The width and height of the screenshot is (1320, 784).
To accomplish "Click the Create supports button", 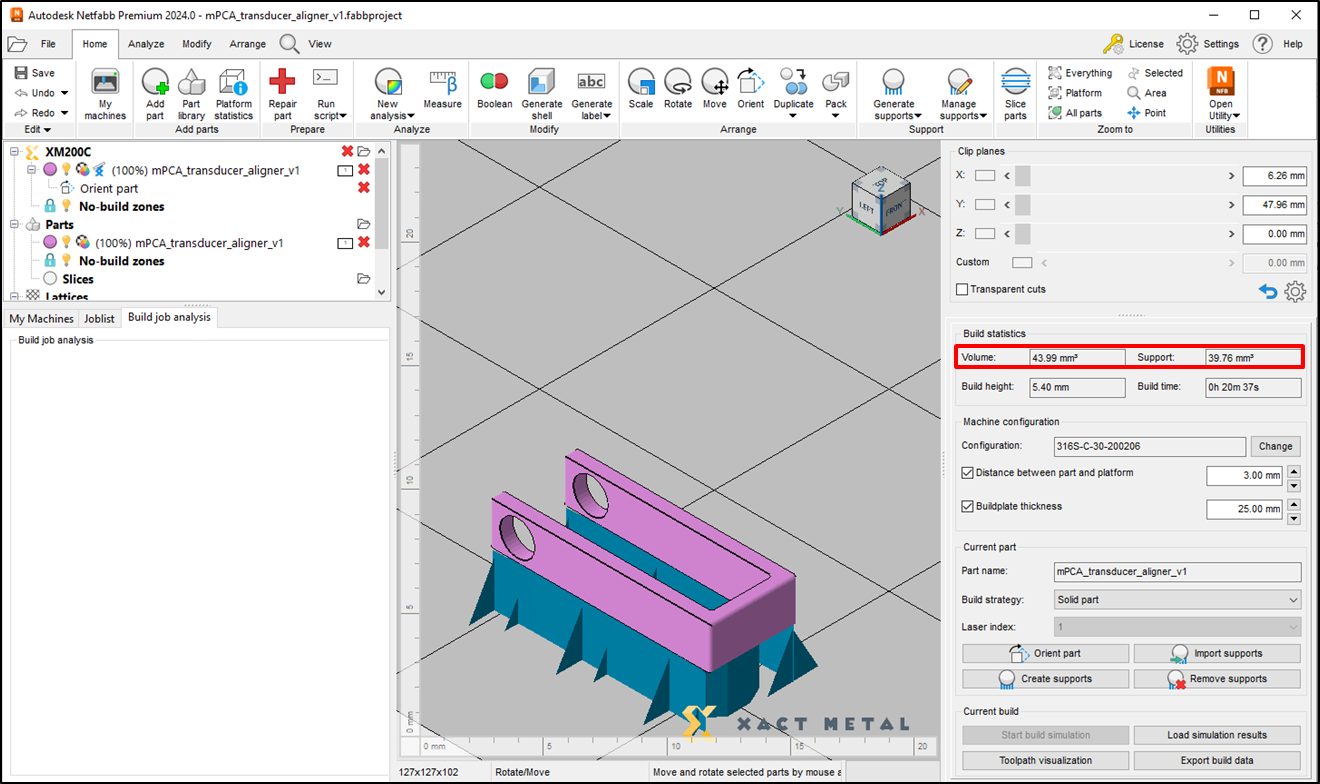I will click(1046, 678).
